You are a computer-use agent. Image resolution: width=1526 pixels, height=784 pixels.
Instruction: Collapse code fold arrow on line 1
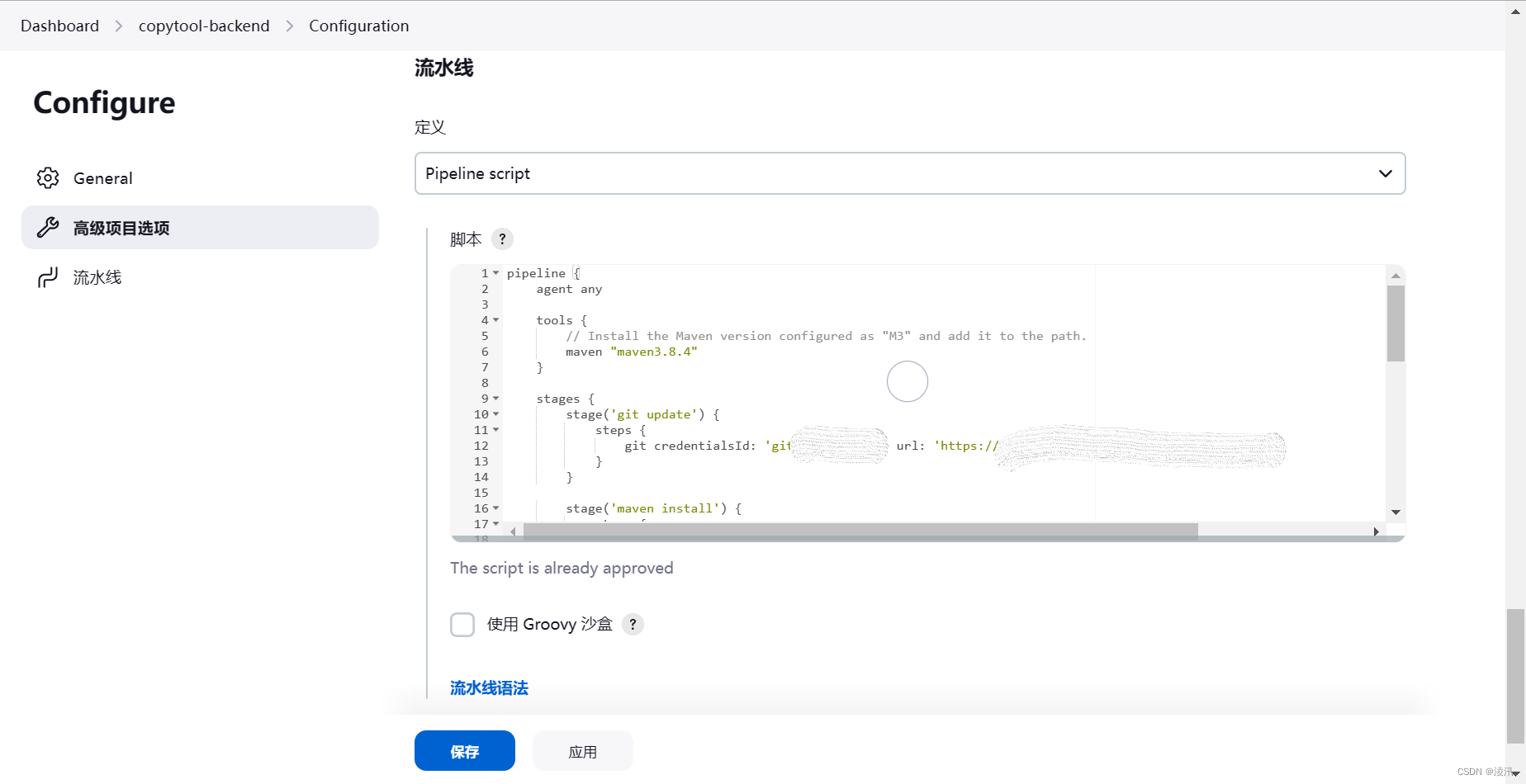495,273
